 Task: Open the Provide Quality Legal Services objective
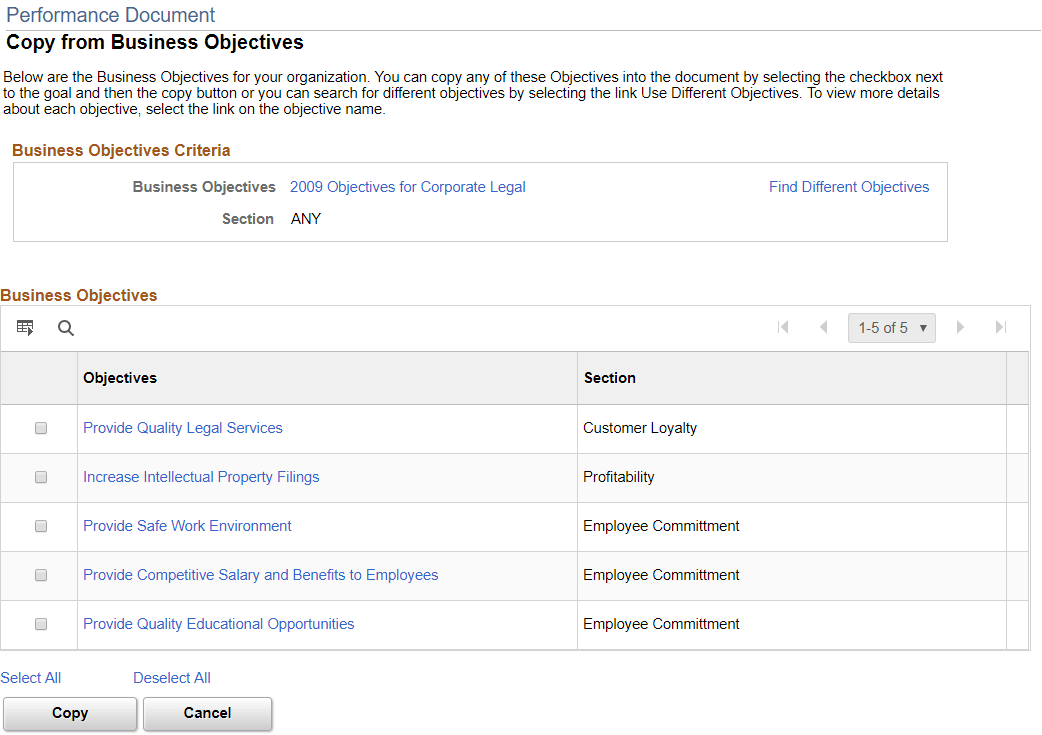183,428
